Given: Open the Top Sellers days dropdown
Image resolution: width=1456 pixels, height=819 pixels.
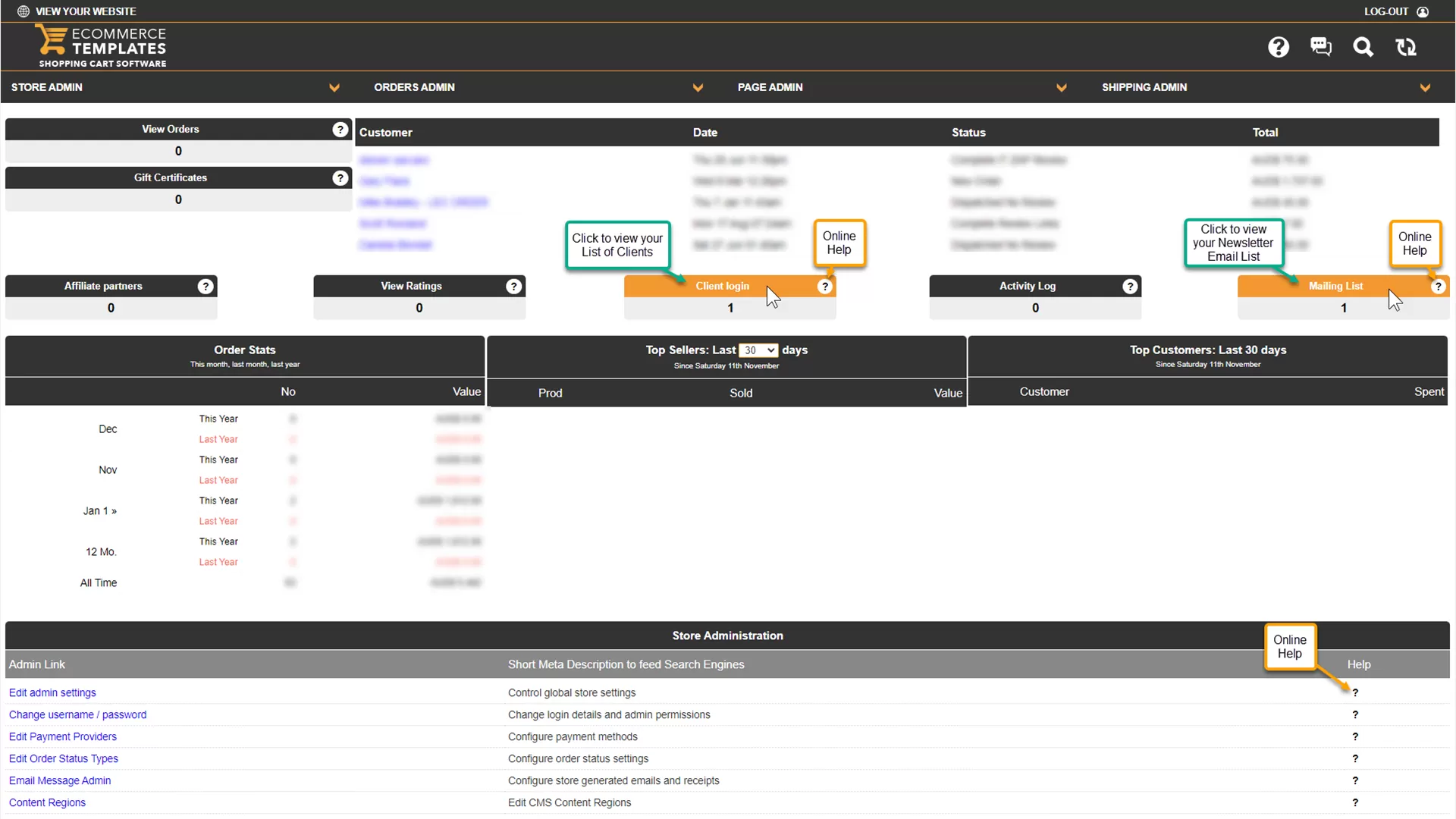Looking at the screenshot, I should [758, 350].
